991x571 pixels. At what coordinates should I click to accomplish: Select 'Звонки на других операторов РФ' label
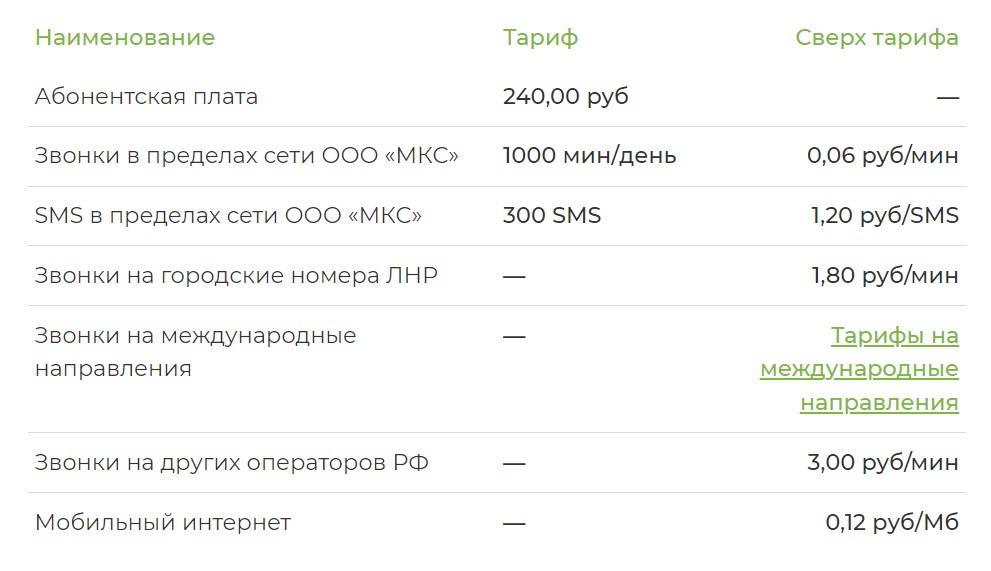pos(231,463)
